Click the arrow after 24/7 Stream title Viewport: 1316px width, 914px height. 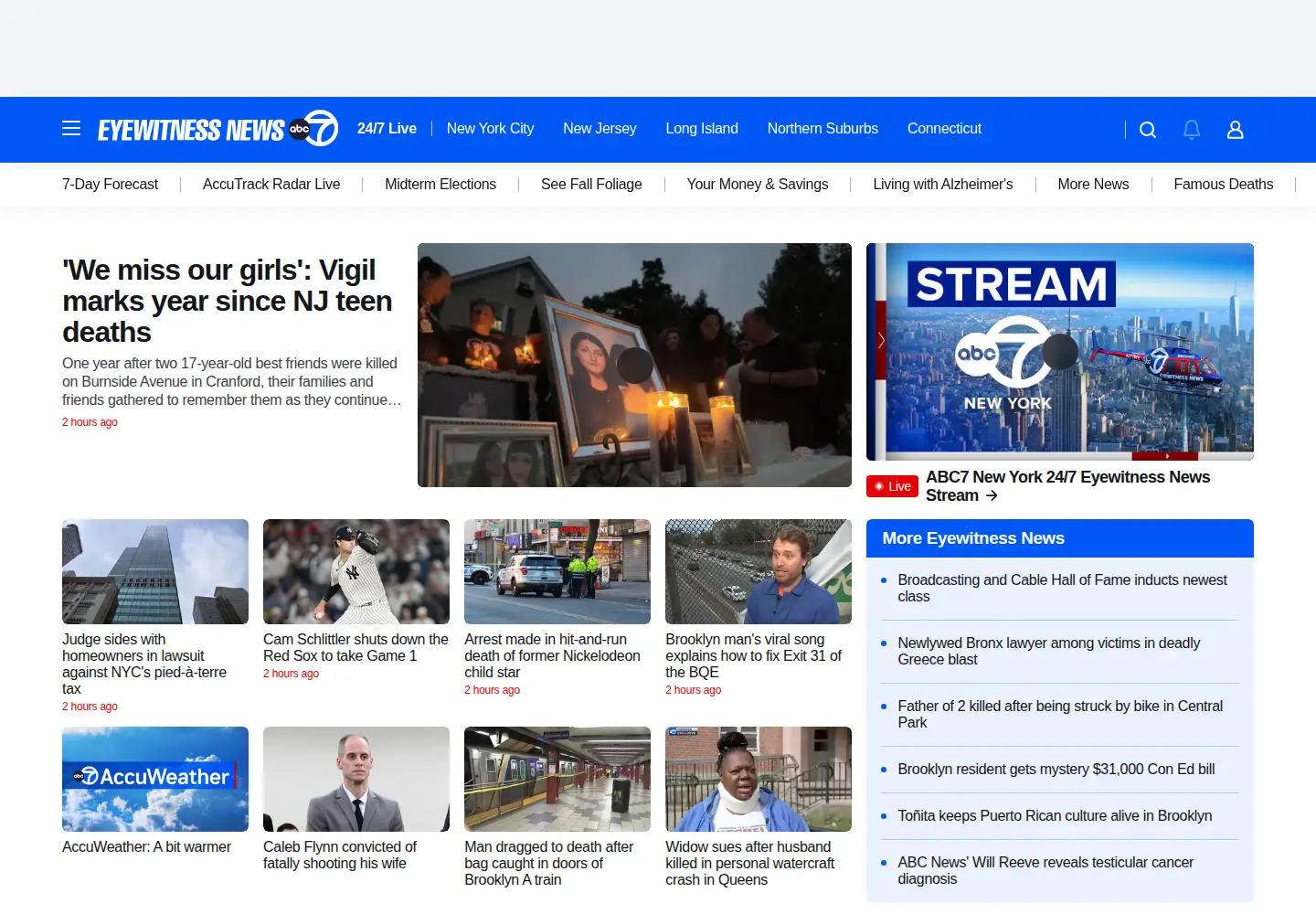992,495
